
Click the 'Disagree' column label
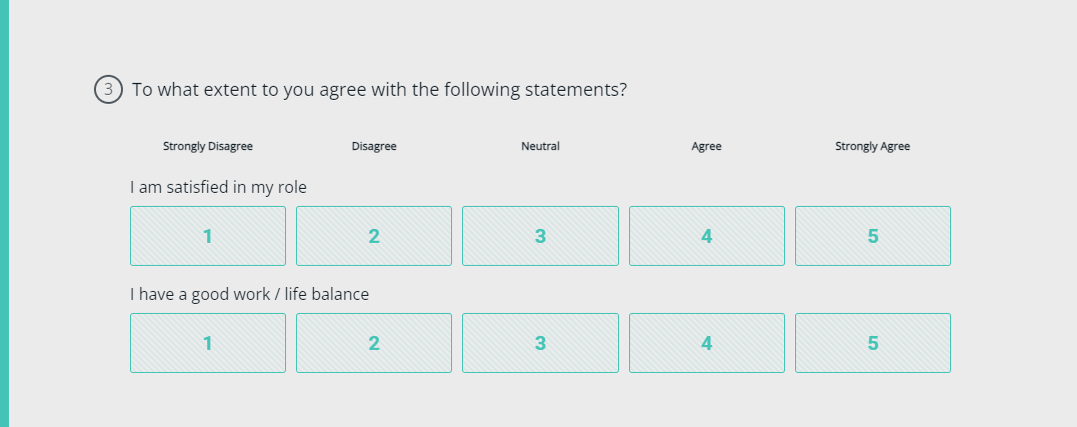374,146
